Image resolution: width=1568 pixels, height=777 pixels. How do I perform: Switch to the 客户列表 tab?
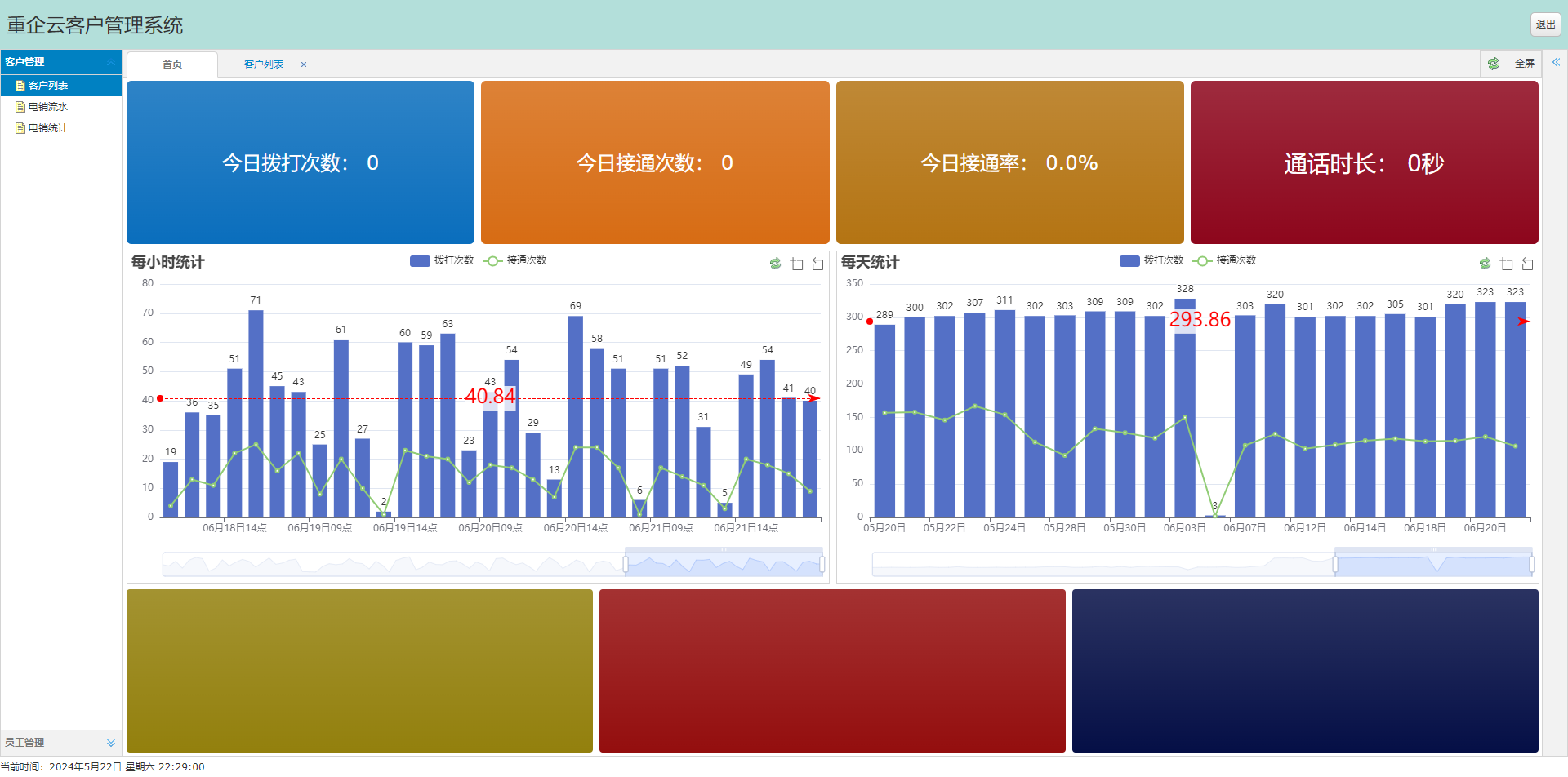tap(264, 64)
